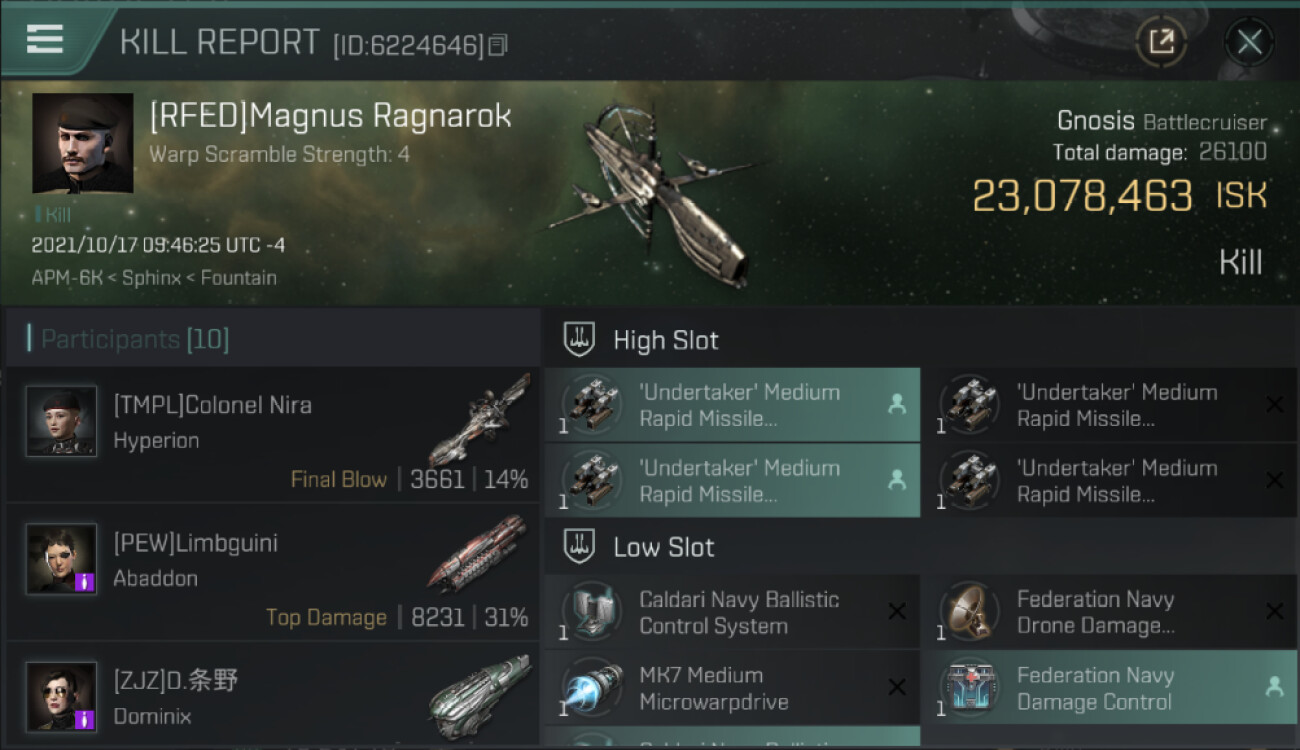Viewport: 1300px width, 750px height.
Task: Select the Federation Navy Damage Control module
Action: 1110,688
